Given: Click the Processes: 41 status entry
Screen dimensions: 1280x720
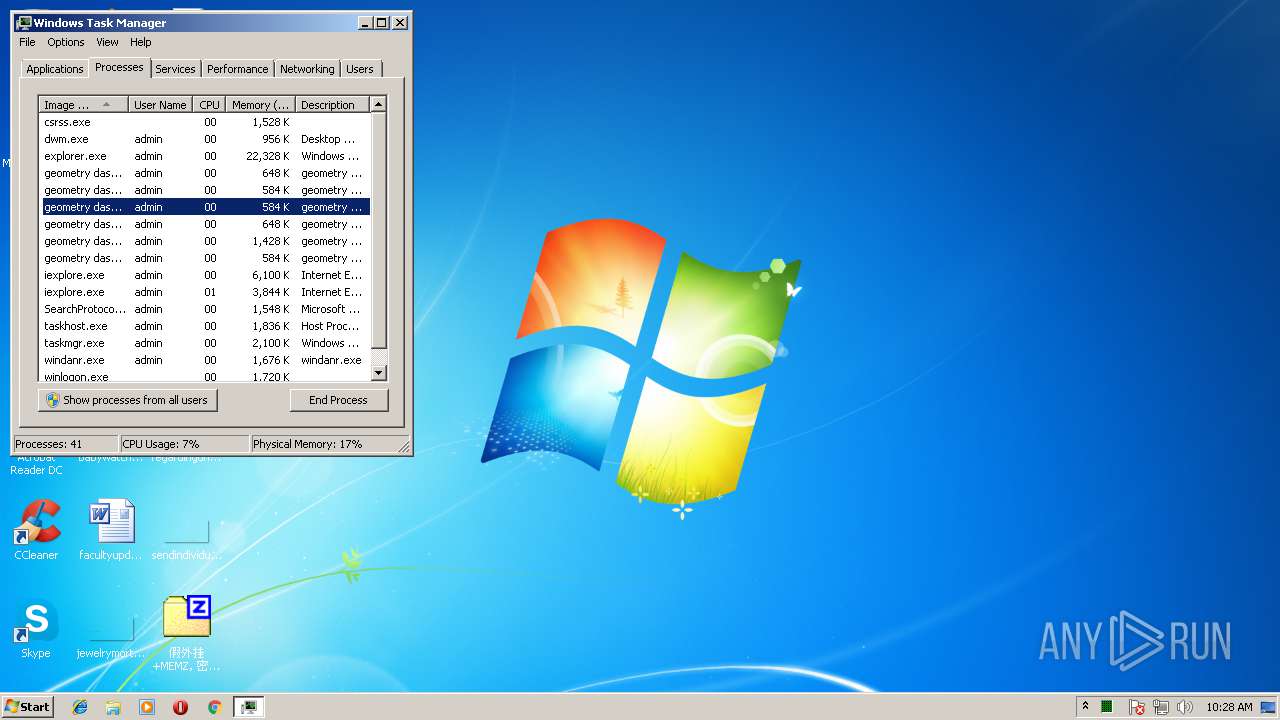Looking at the screenshot, I should point(66,444).
